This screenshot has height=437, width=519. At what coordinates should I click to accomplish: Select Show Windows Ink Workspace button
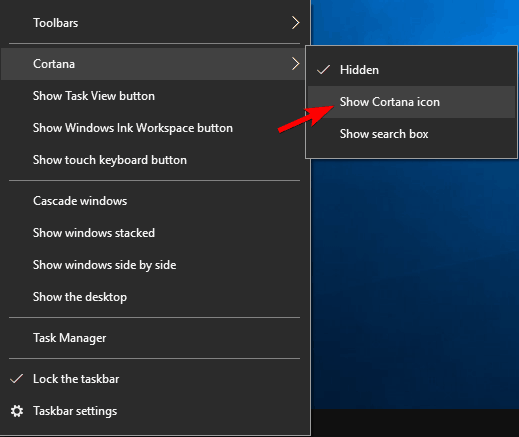(x=155, y=128)
